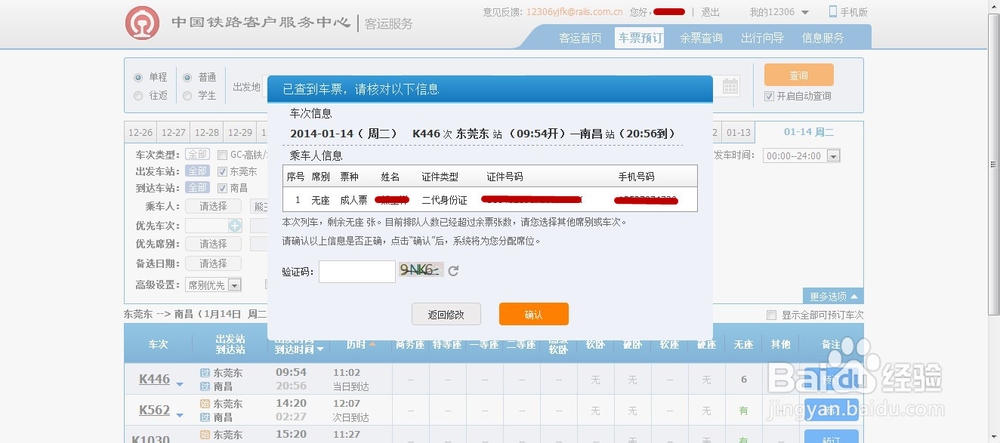Click the 预订 button for K1030
This screenshot has width=1000, height=443.
(832, 437)
